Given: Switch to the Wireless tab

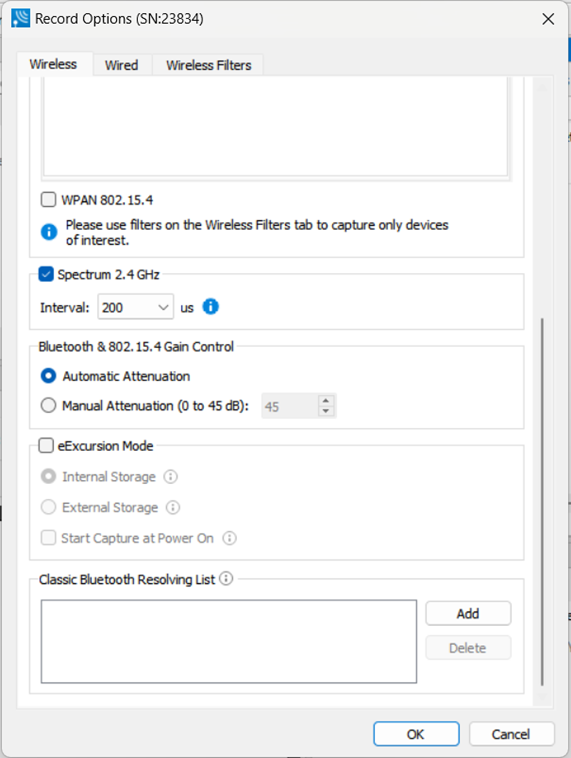Looking at the screenshot, I should [x=53, y=64].
